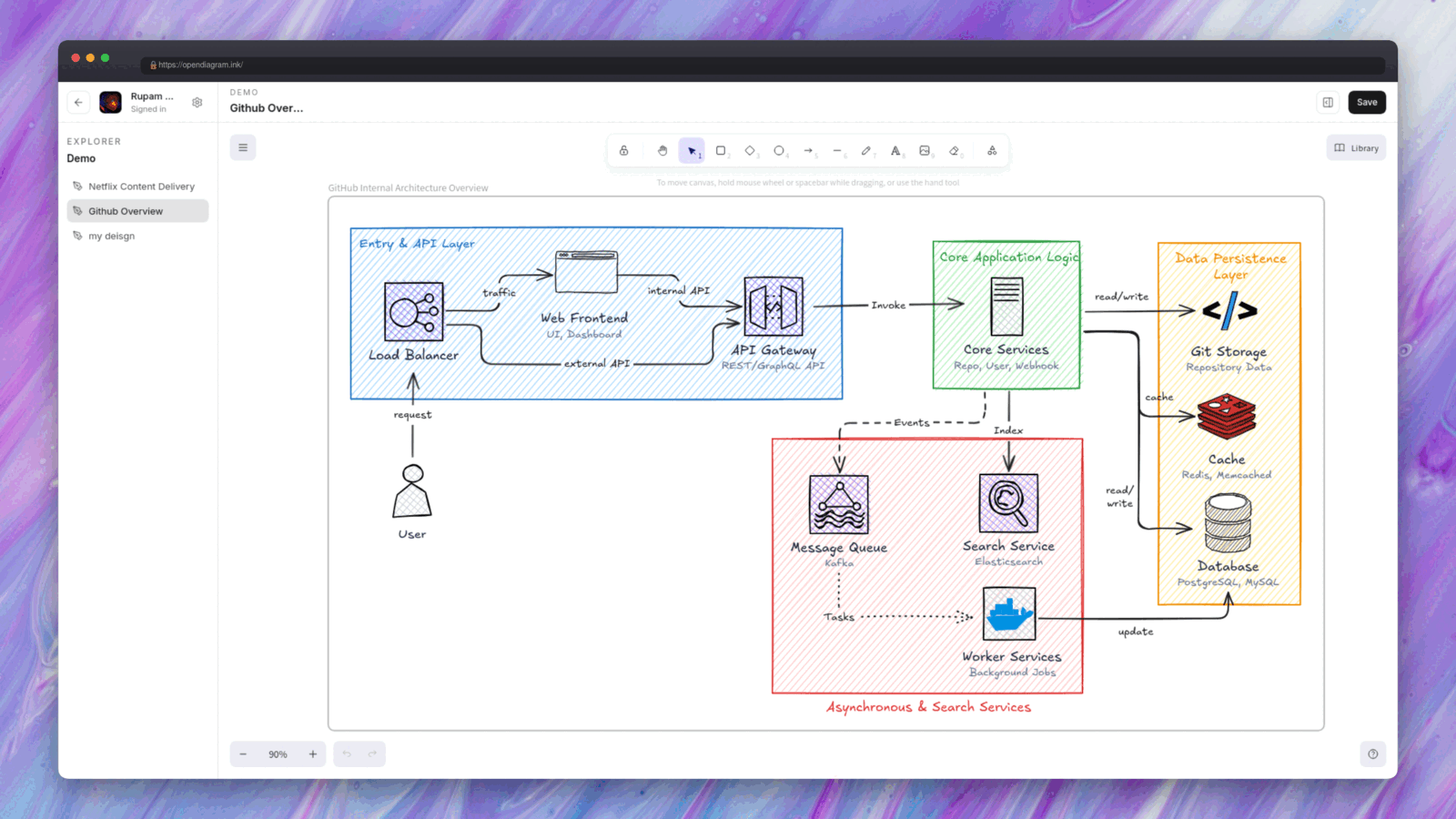Select the Insert Image tool

click(925, 151)
